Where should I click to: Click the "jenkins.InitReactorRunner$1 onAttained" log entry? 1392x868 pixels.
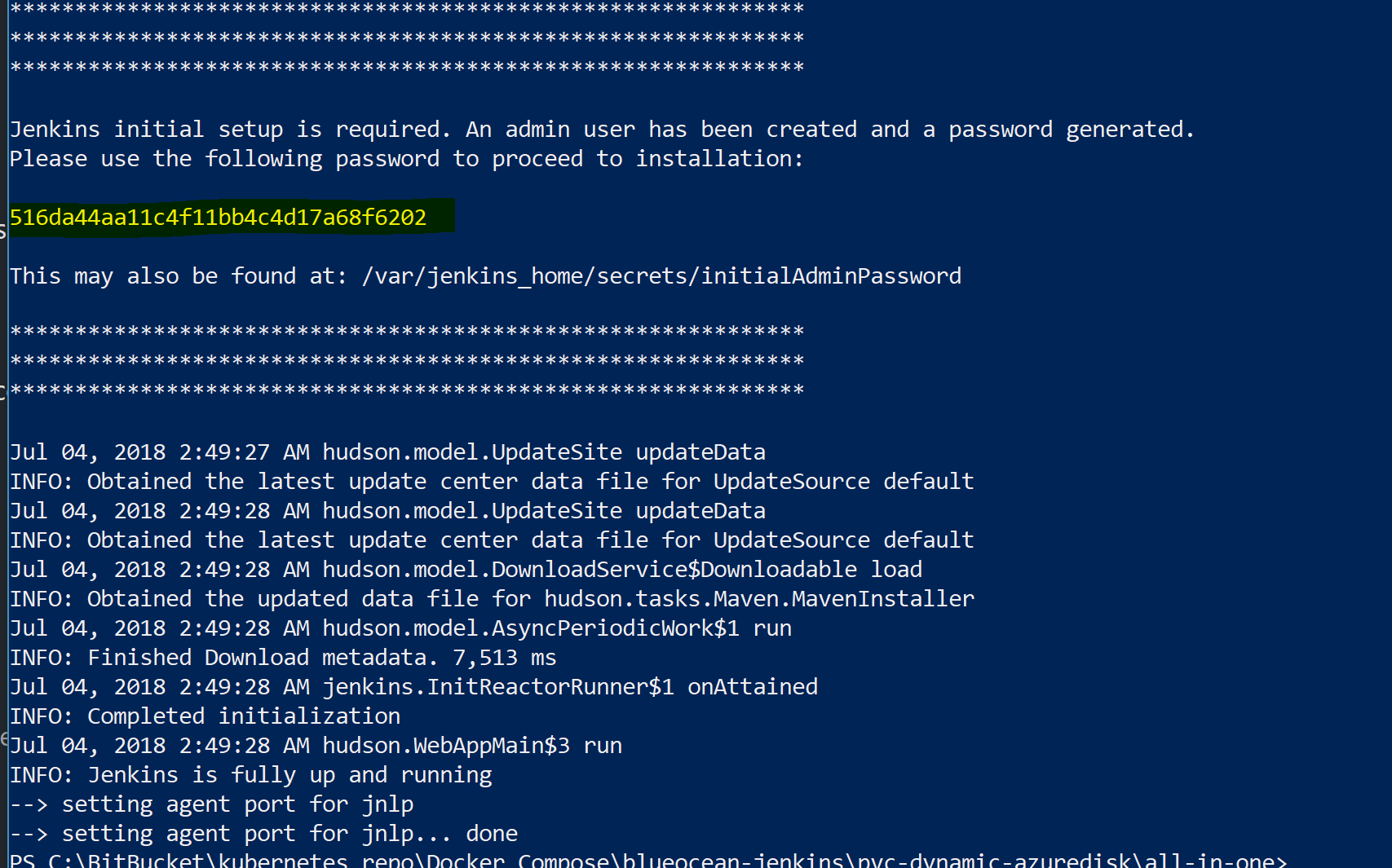pyautogui.click(x=570, y=687)
